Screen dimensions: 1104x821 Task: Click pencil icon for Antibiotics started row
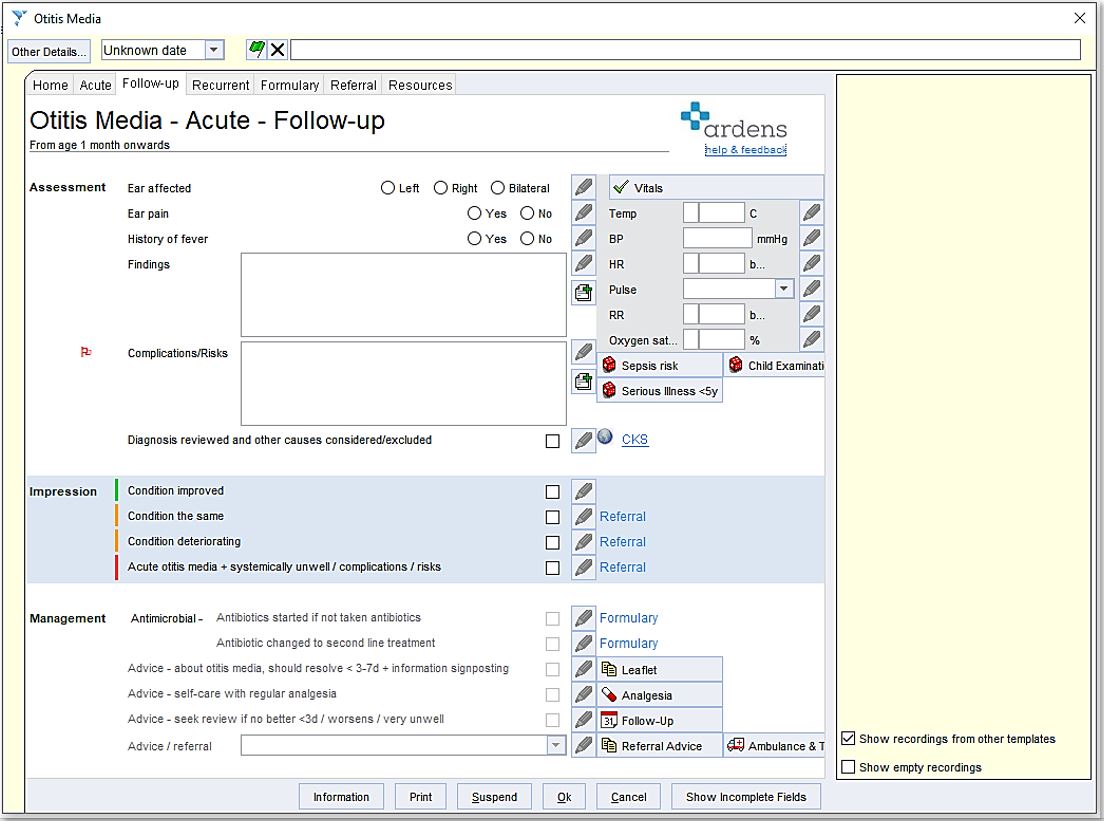(583, 618)
